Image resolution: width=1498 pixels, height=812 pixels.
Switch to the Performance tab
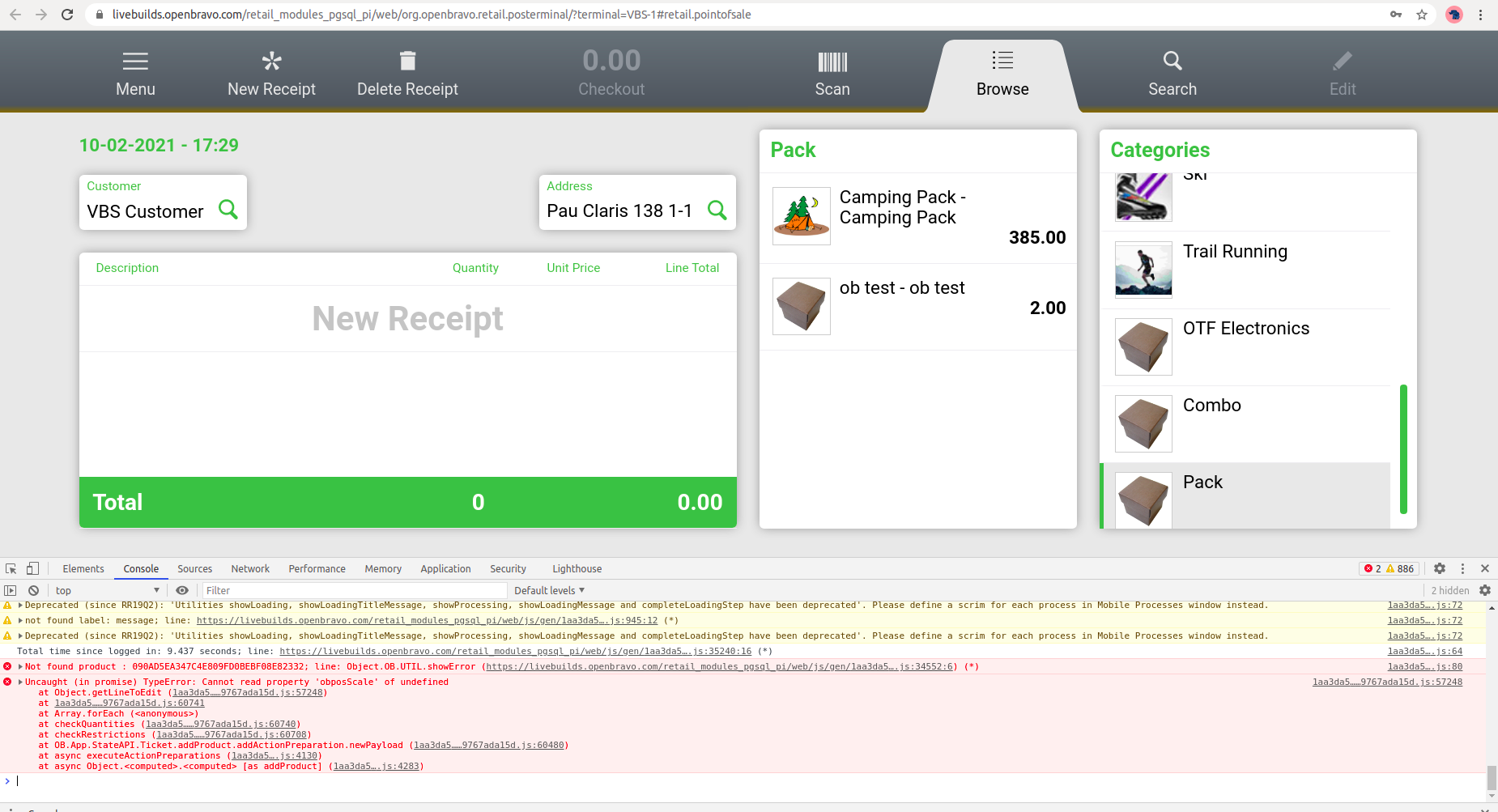(317, 569)
